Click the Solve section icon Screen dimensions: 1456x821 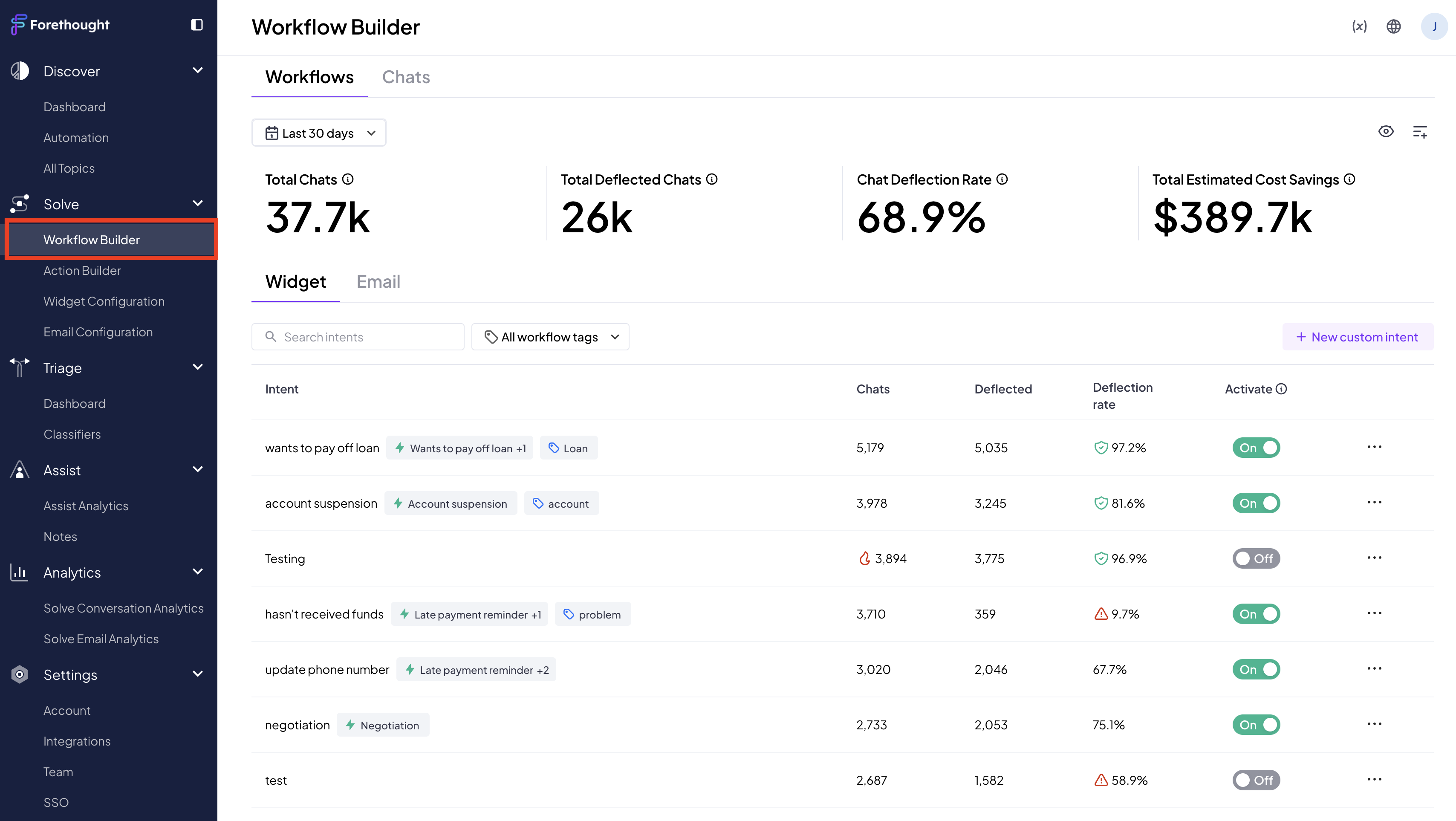[x=20, y=204]
